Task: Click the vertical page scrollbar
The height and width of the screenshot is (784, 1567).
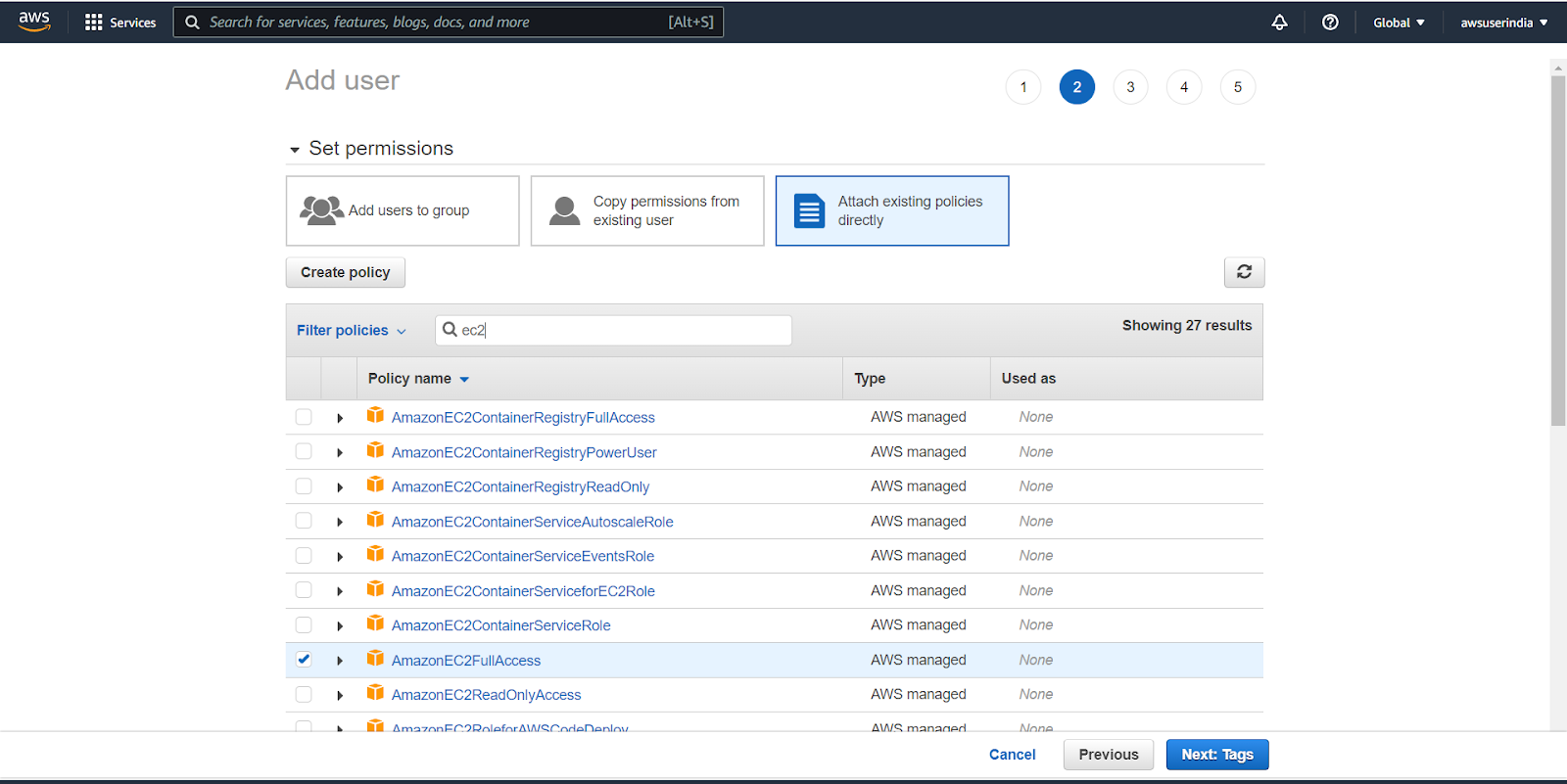Action: 1558,251
